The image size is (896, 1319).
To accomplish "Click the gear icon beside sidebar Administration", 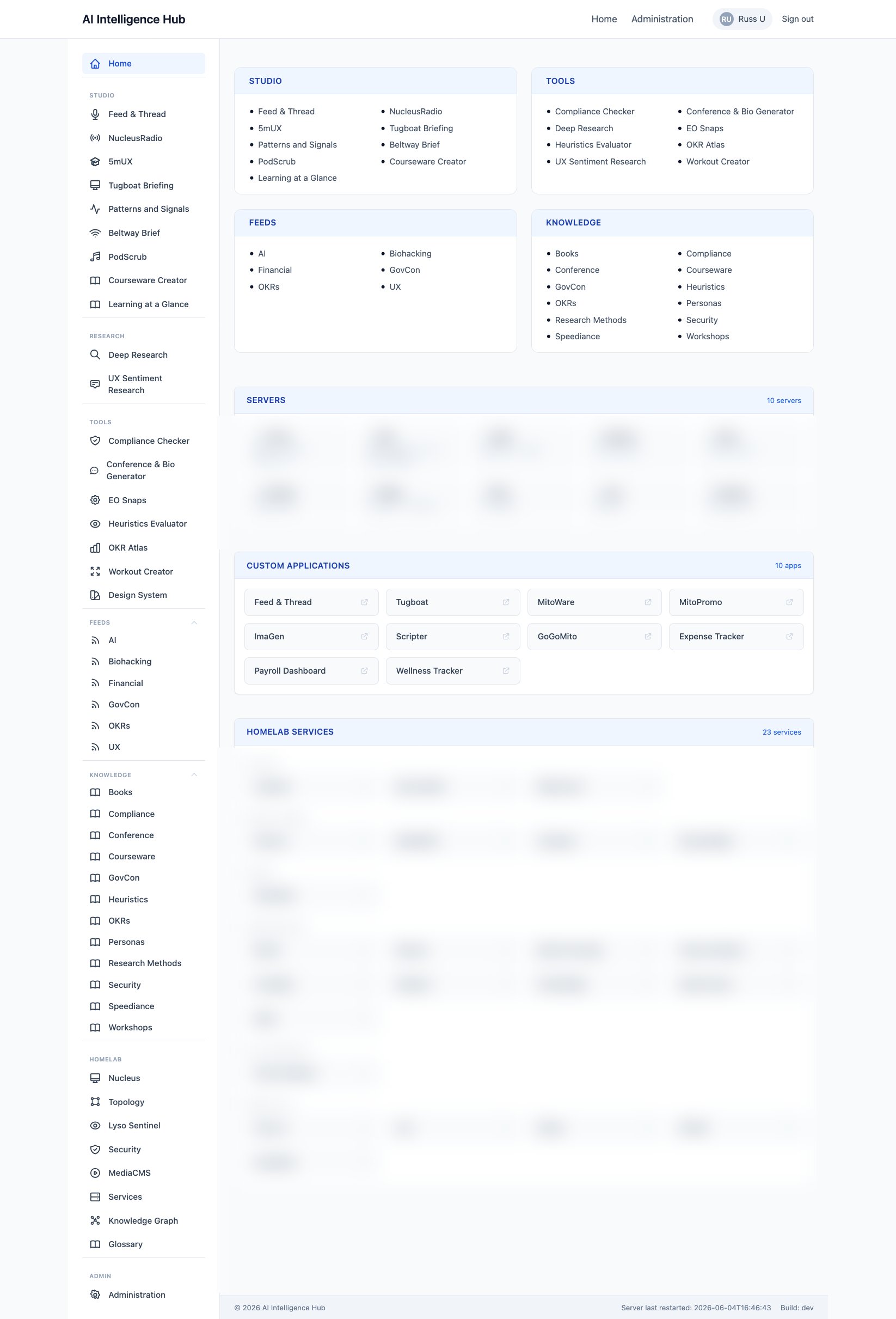I will pyautogui.click(x=95, y=1294).
